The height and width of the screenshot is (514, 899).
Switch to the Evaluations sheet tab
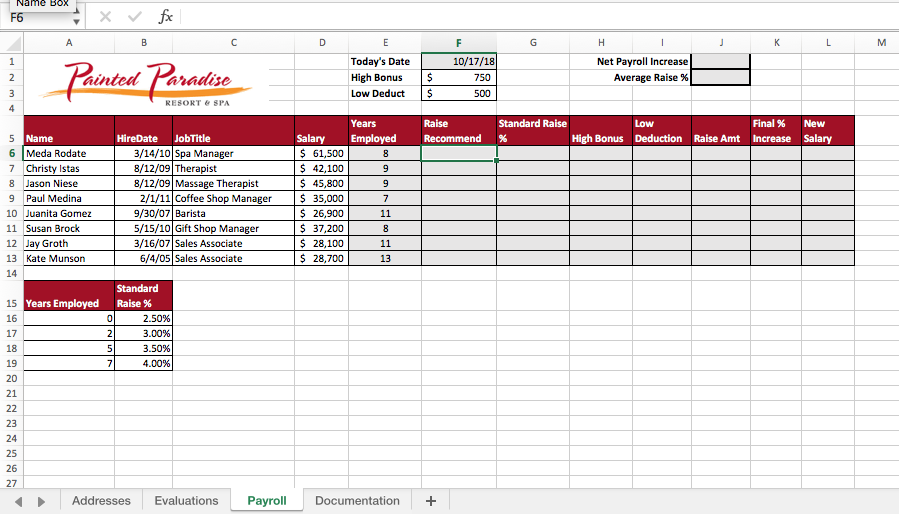(186, 501)
